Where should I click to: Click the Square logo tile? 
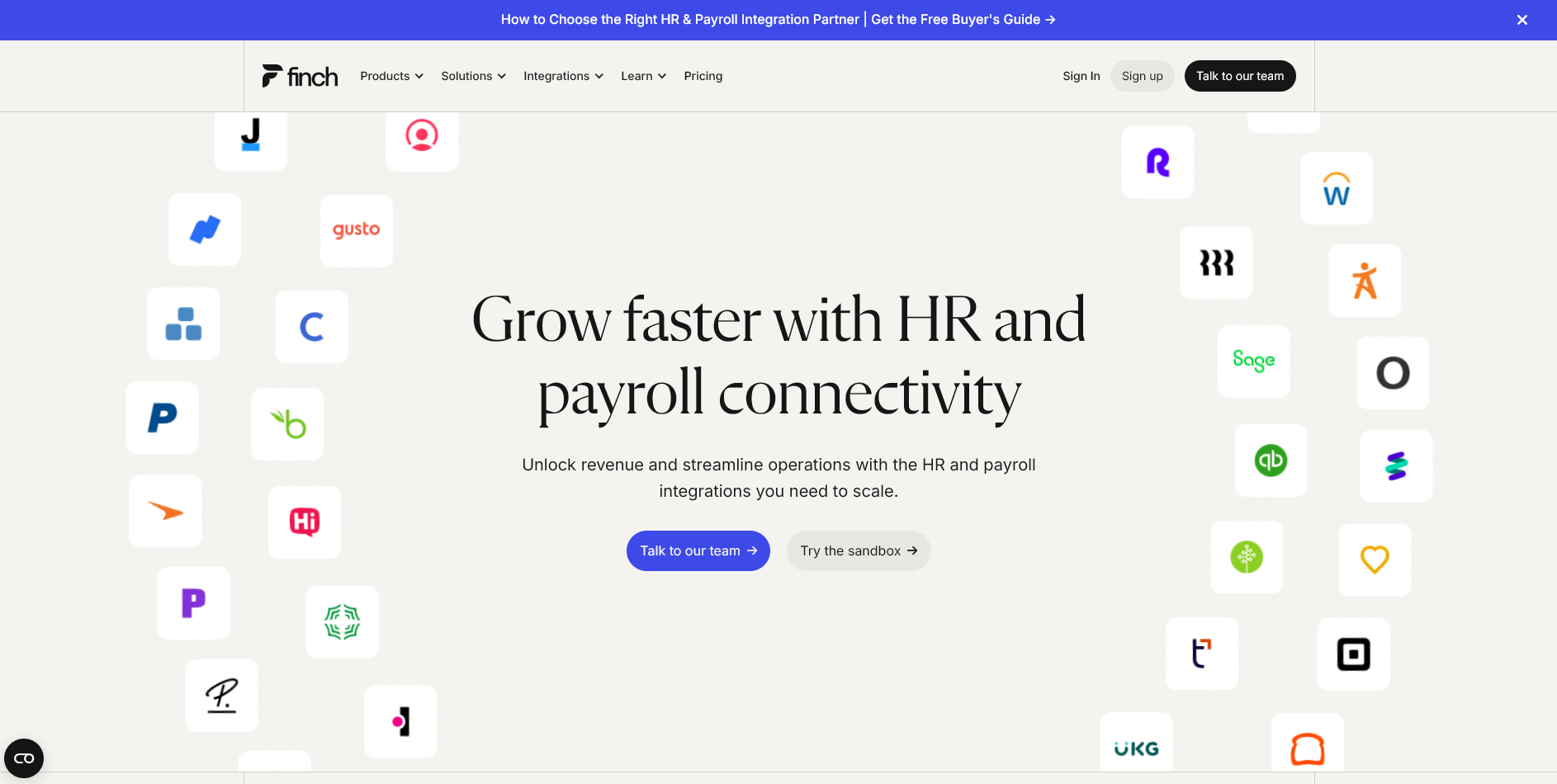click(x=1354, y=654)
